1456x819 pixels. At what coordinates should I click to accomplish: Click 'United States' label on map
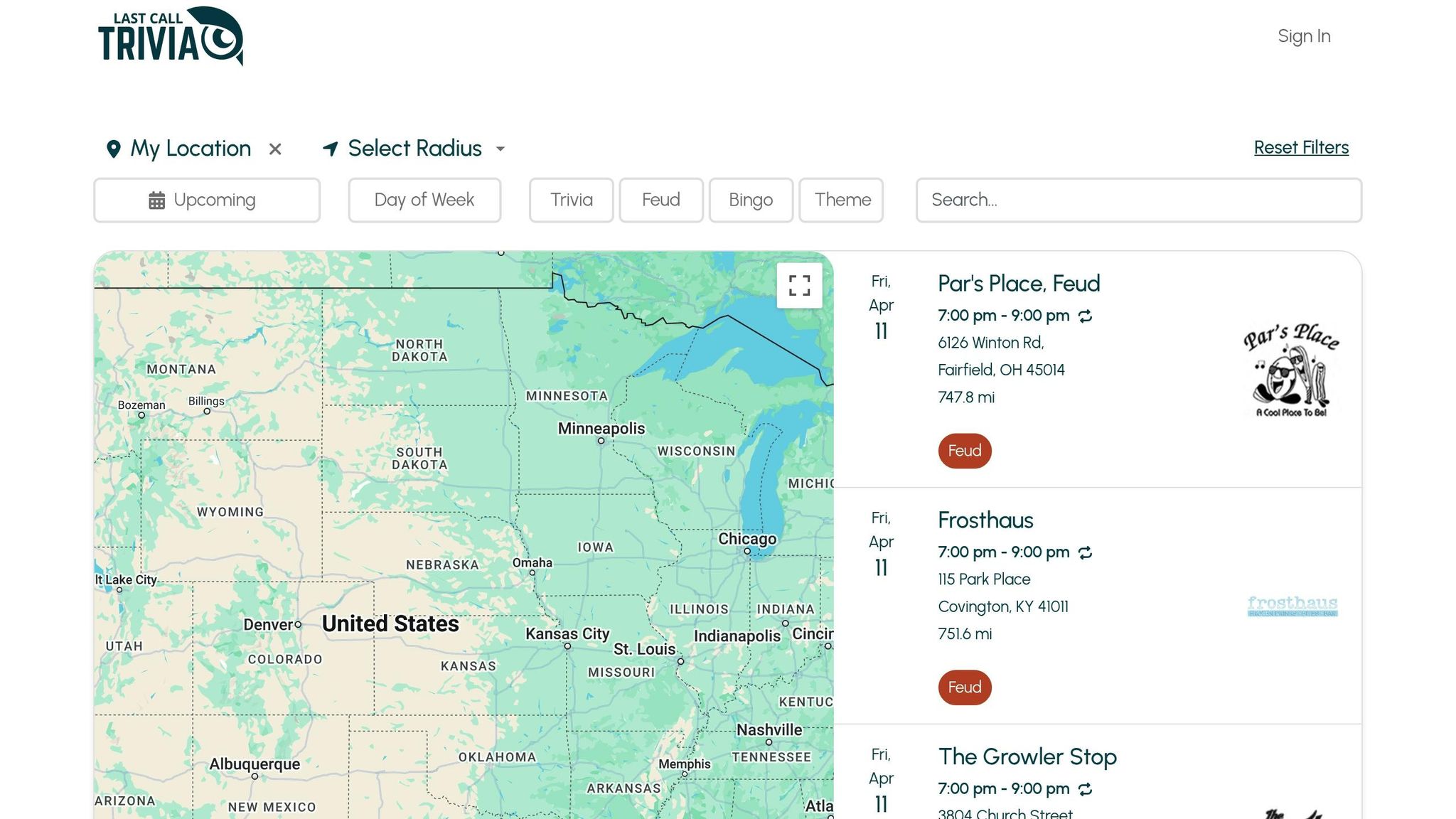(x=390, y=623)
